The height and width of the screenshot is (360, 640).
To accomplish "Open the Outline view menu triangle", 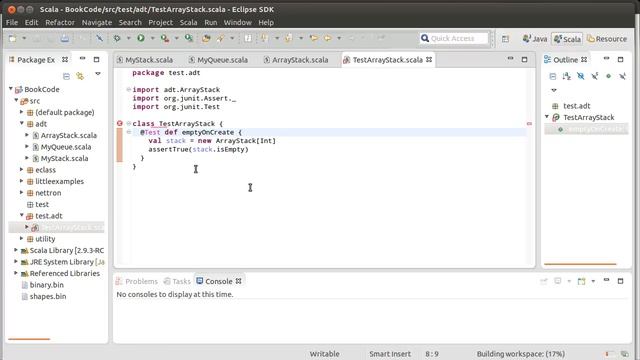I will tap(554, 90).
